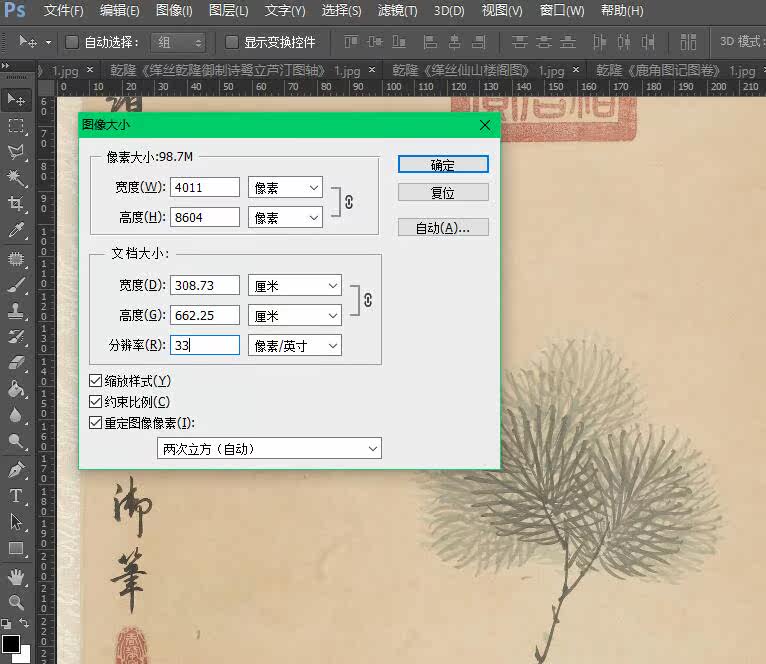Open the 像素/英寸 resolution unit dropdown
Image resolution: width=766 pixels, height=664 pixels.
295,346
